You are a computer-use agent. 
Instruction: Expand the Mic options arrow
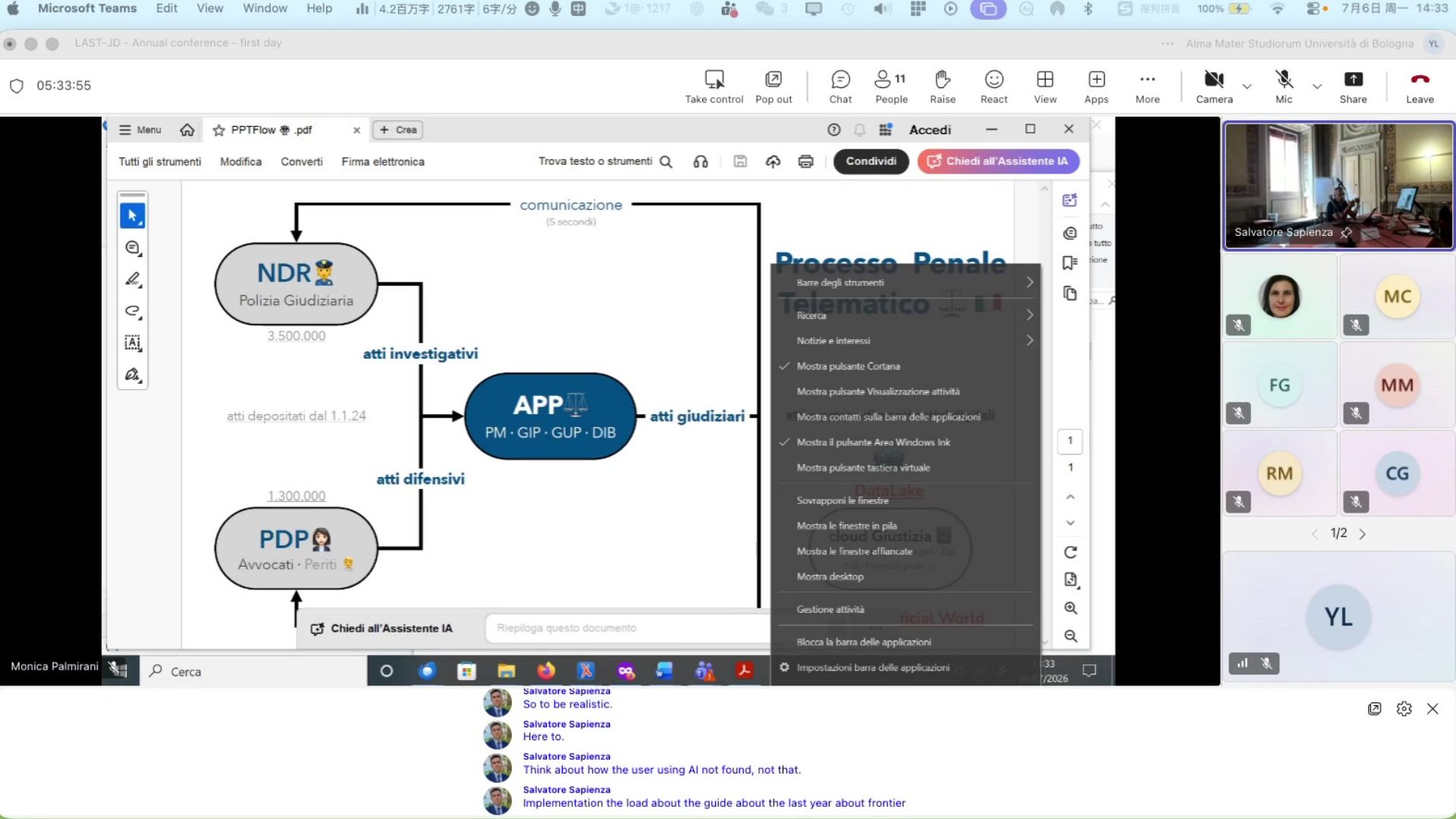pos(1317,86)
